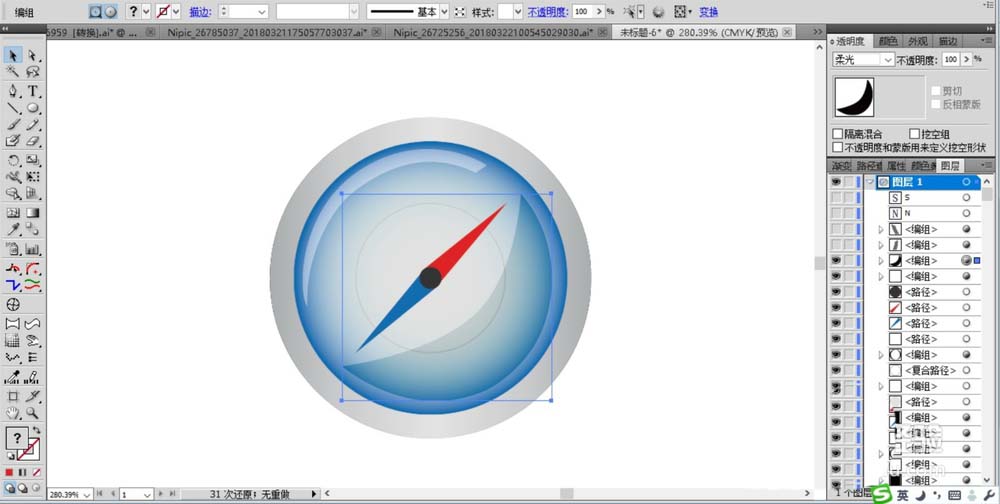The image size is (1000, 504).
Task: Show the hidden S layer item
Action: pos(835,198)
